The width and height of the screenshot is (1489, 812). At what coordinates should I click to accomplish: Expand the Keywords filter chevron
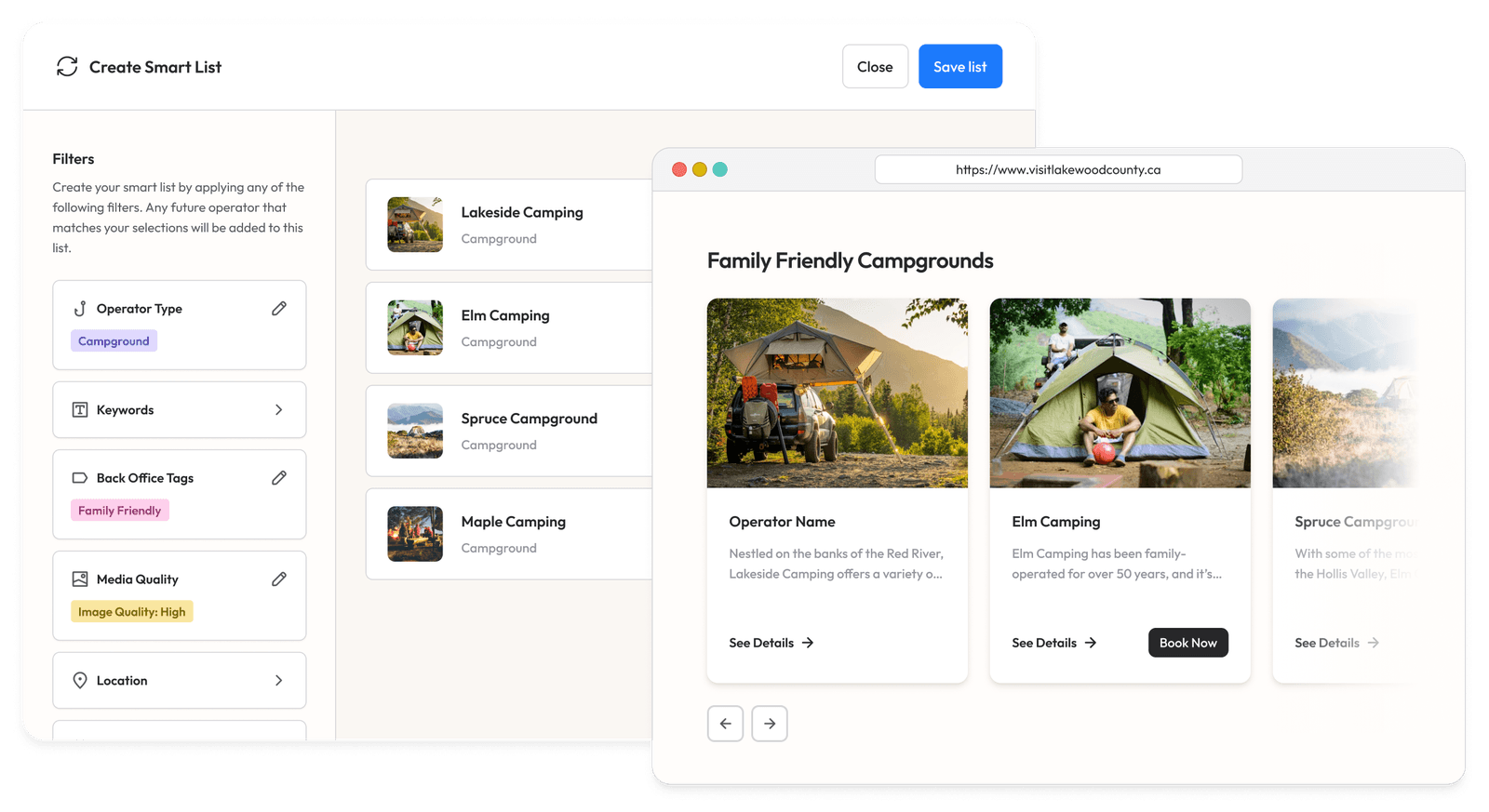point(279,410)
